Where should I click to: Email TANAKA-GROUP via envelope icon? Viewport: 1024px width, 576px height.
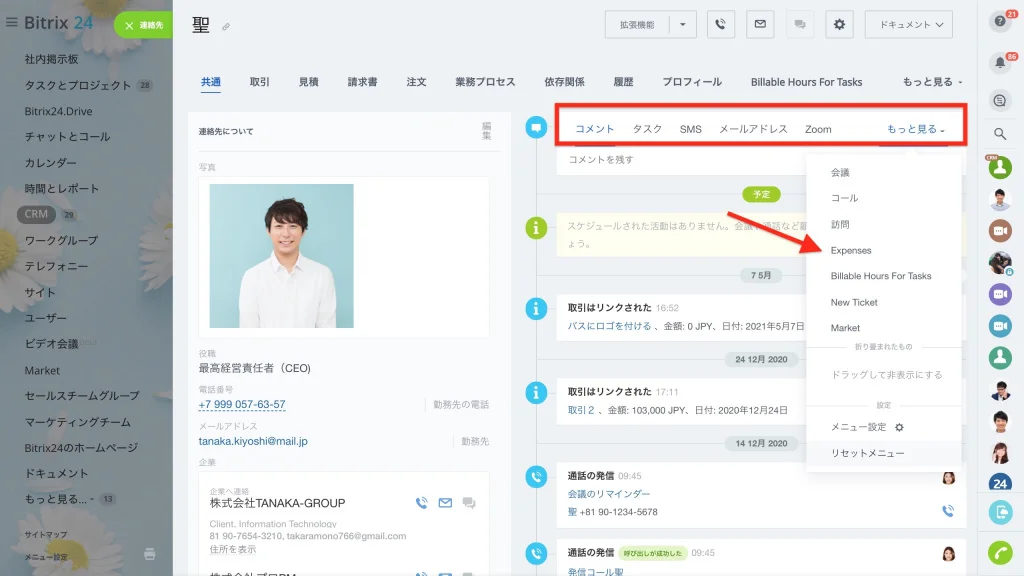tap(445, 503)
